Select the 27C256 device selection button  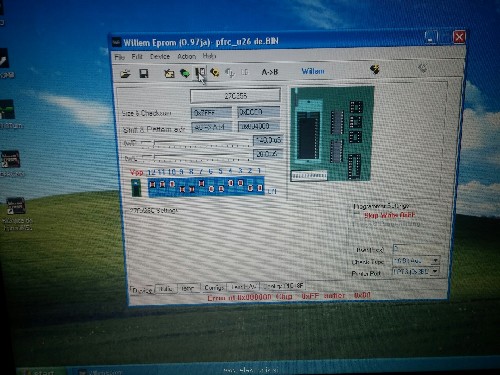[x=235, y=96]
